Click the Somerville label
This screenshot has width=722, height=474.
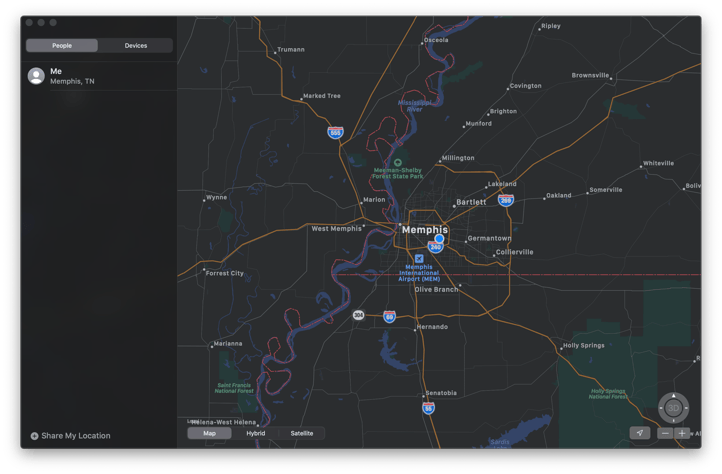click(606, 190)
